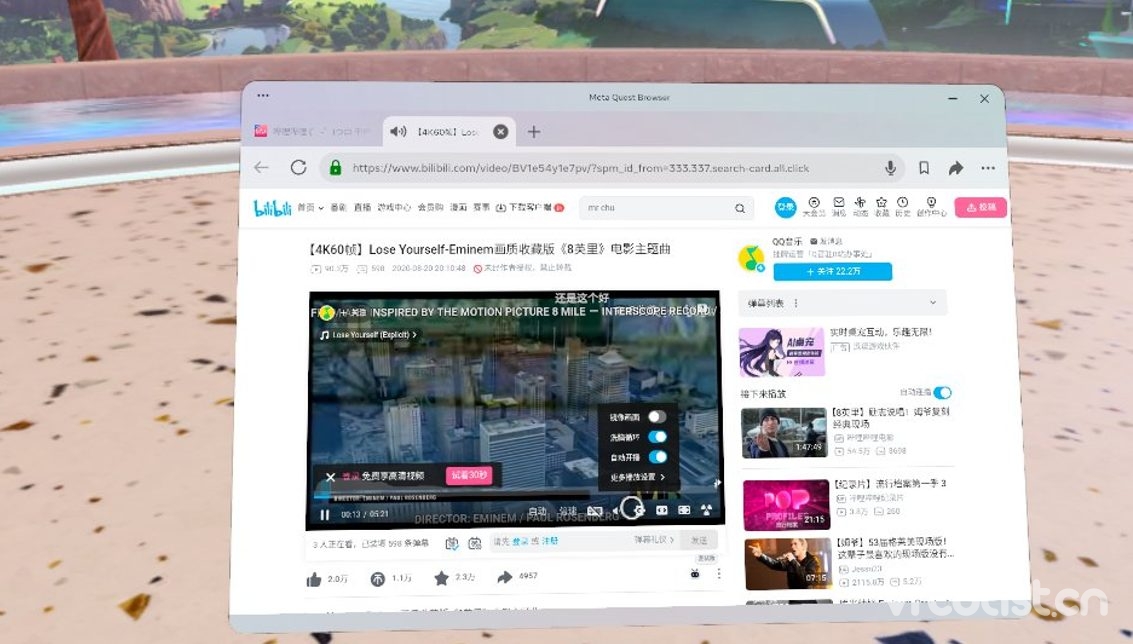This screenshot has width=1133, height=644.
Task: Open the window options dots above the tabs
Action: pyautogui.click(x=263, y=95)
